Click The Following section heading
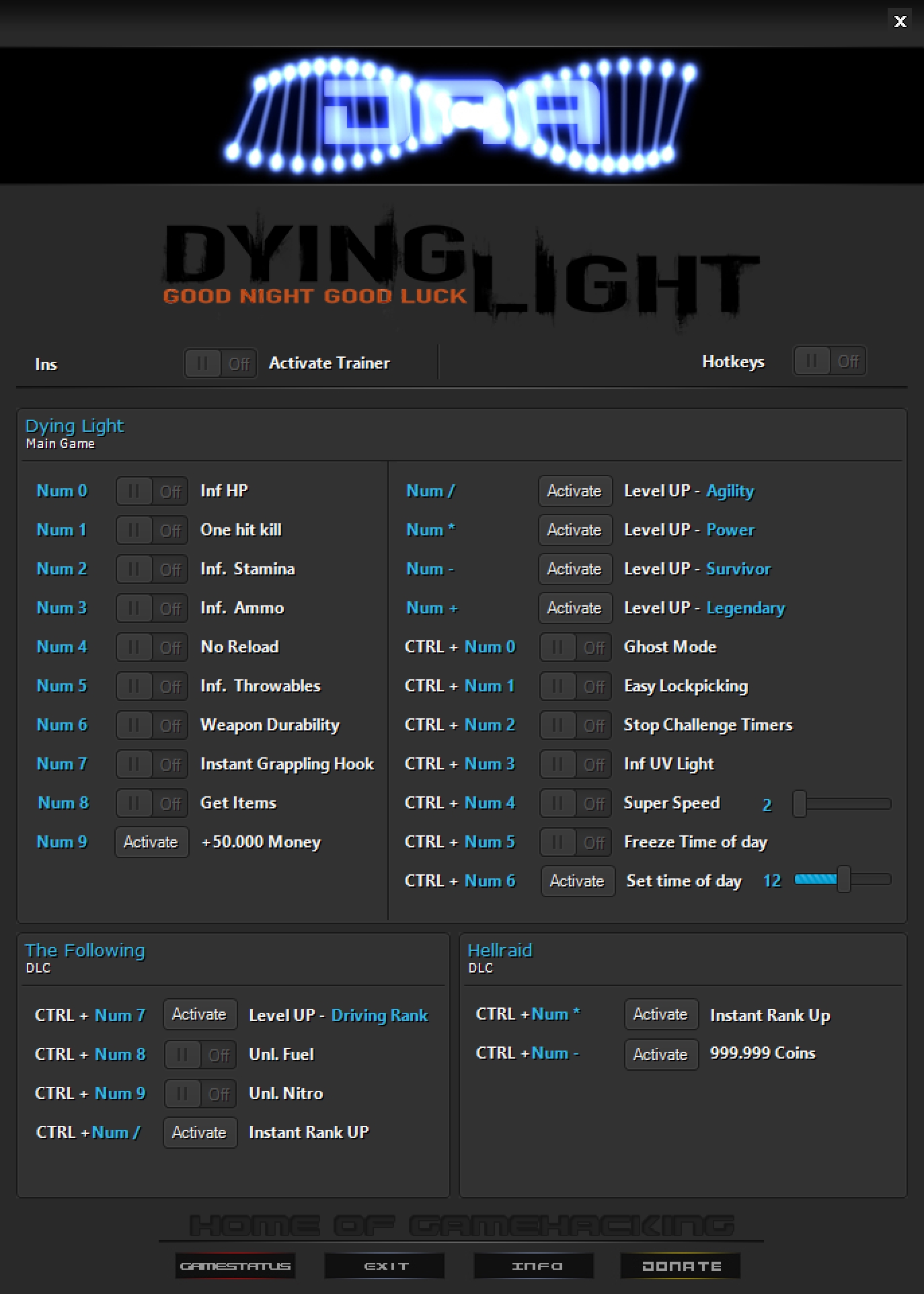The image size is (924, 1294). tap(85, 950)
